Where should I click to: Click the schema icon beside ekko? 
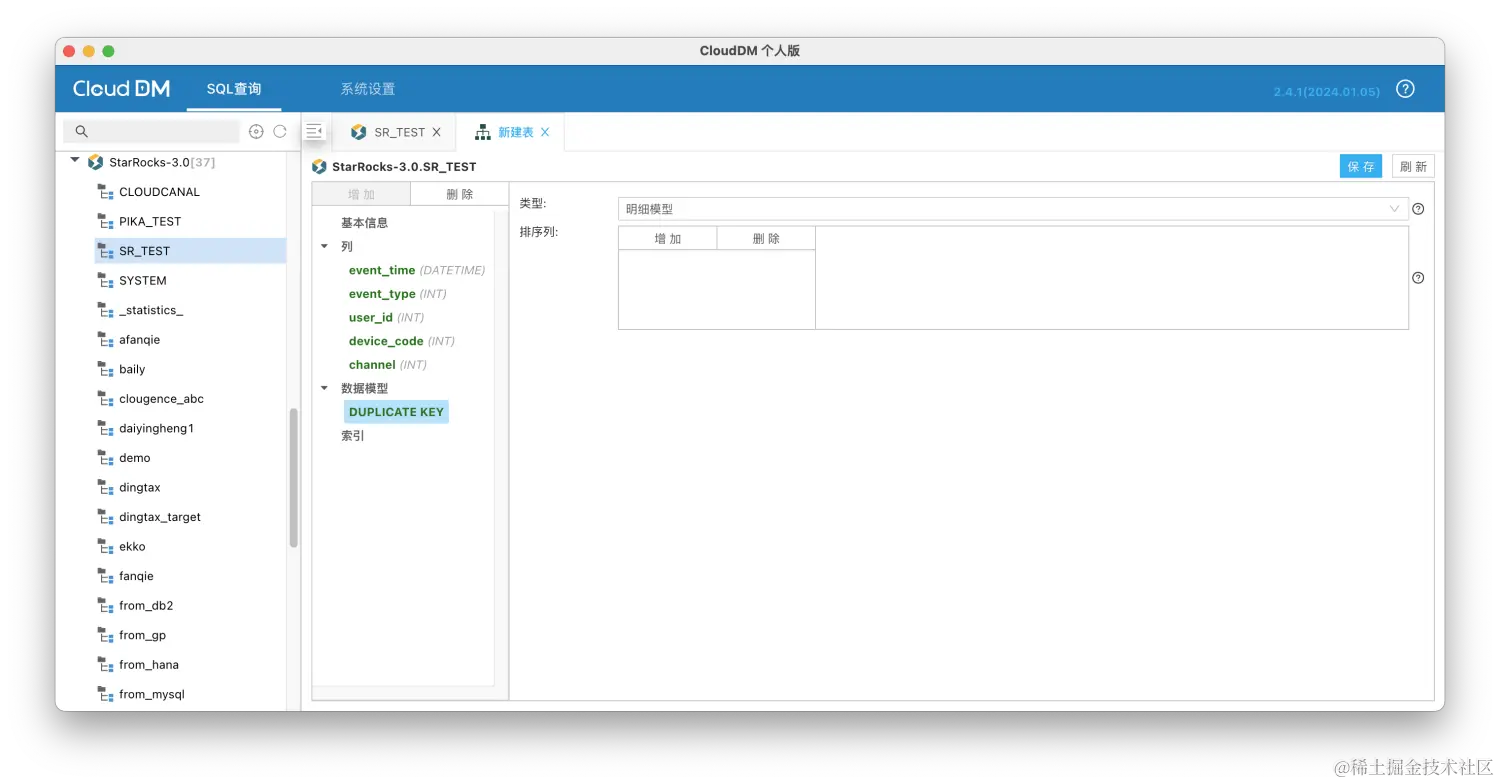105,547
